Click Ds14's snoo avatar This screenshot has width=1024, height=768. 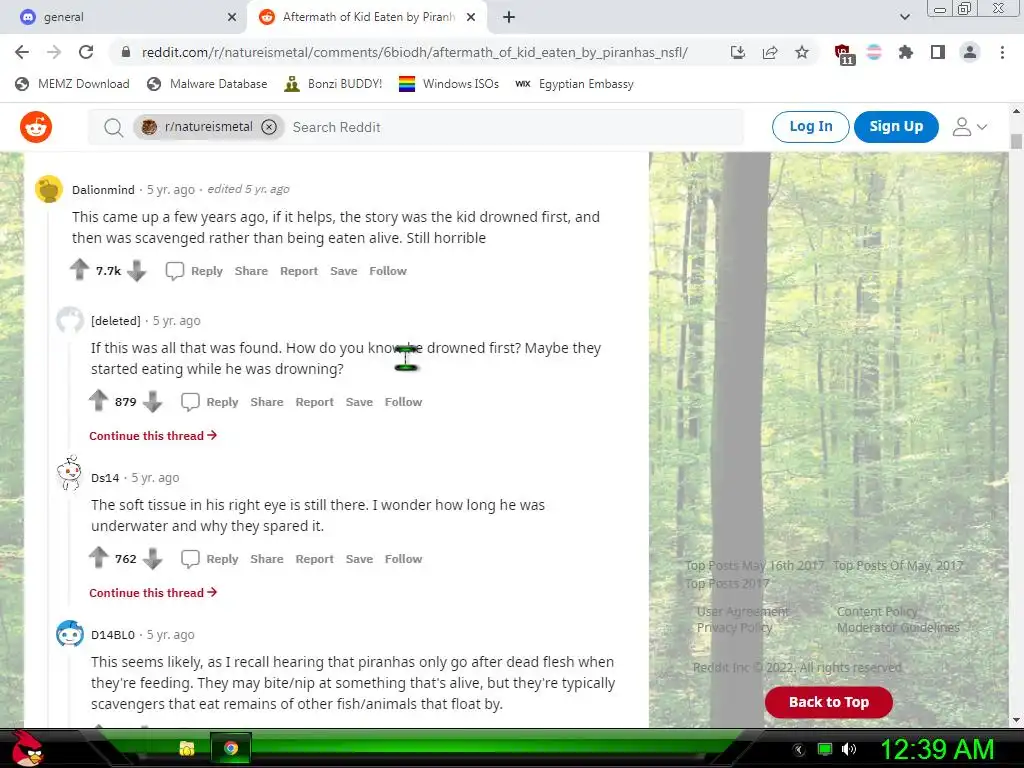pyautogui.click(x=69, y=472)
